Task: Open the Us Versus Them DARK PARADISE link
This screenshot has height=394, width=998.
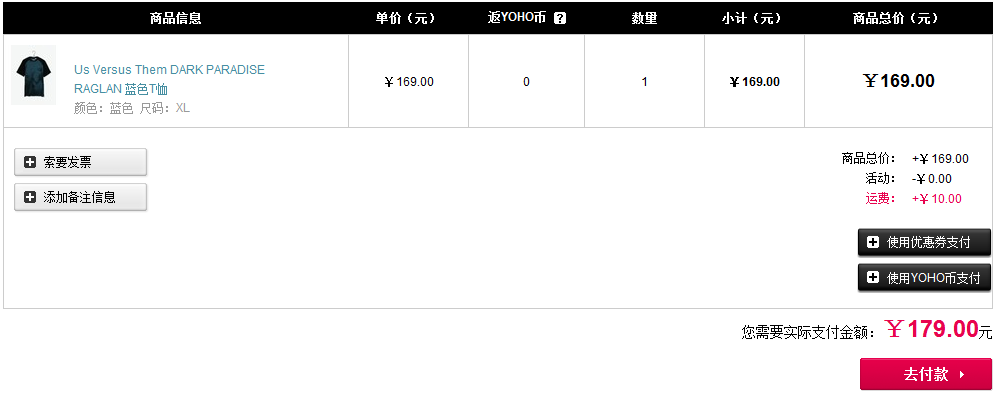Action: pos(169,69)
